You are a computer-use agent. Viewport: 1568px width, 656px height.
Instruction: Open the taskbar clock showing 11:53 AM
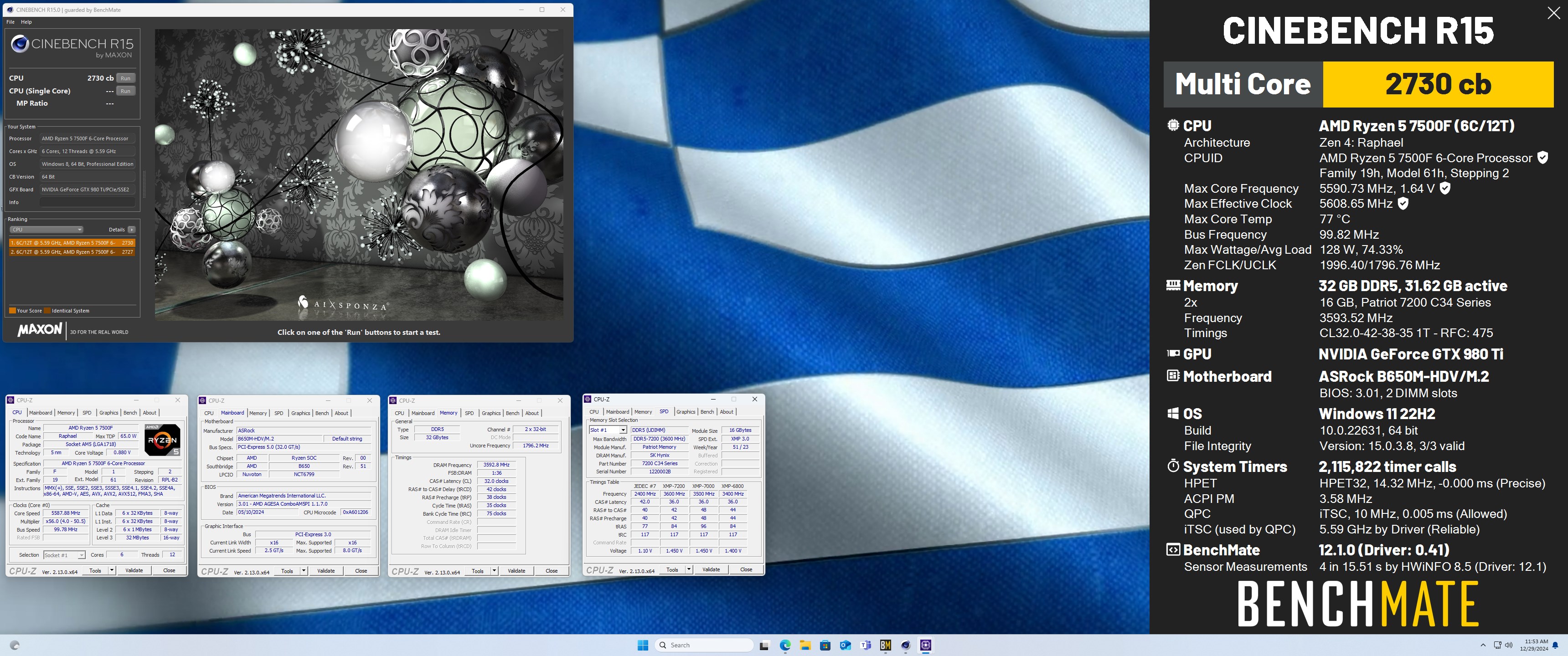click(1533, 645)
